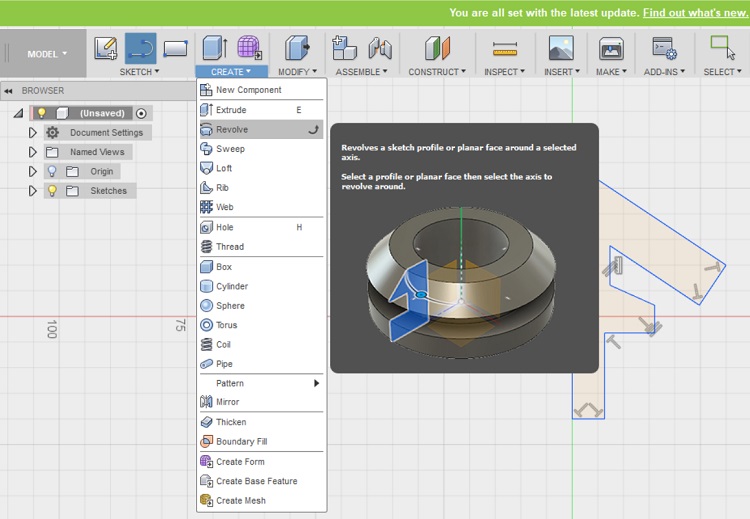Screen dimensions: 750x519
Task: Select the Rectangle sketch tool icon
Action: [175, 48]
